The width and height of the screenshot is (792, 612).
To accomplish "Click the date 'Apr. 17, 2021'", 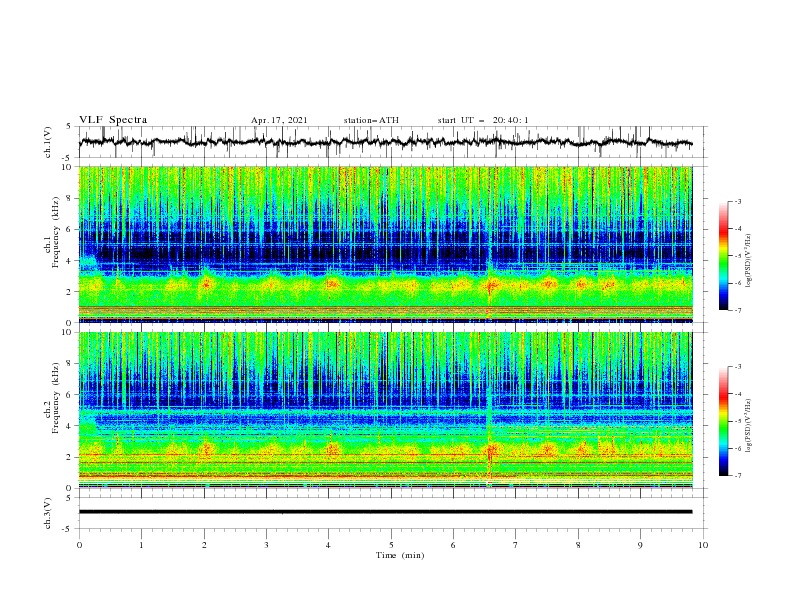I will point(279,121).
